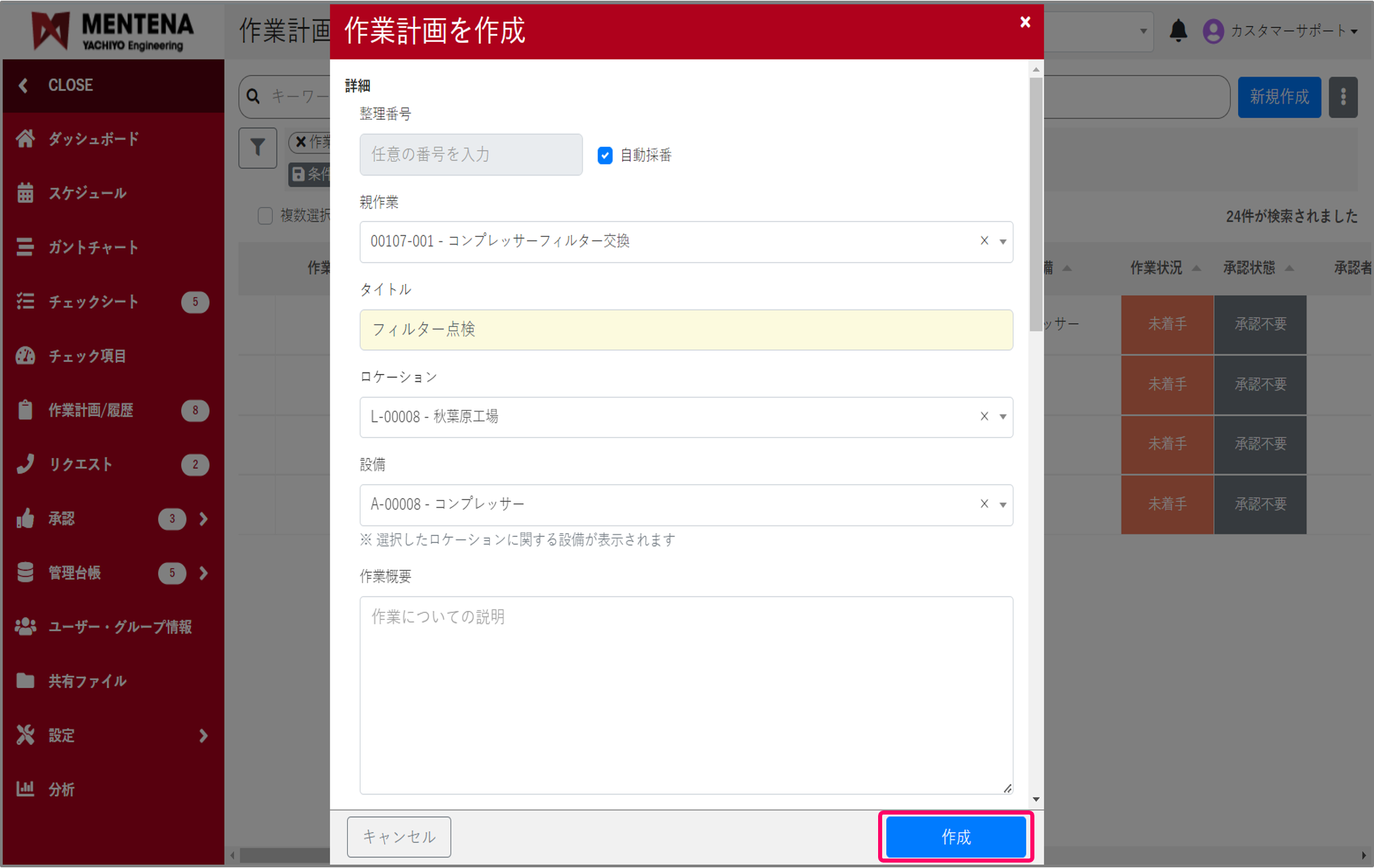Click the filter funnel icon
This screenshot has height=868, width=1374.
258,147
